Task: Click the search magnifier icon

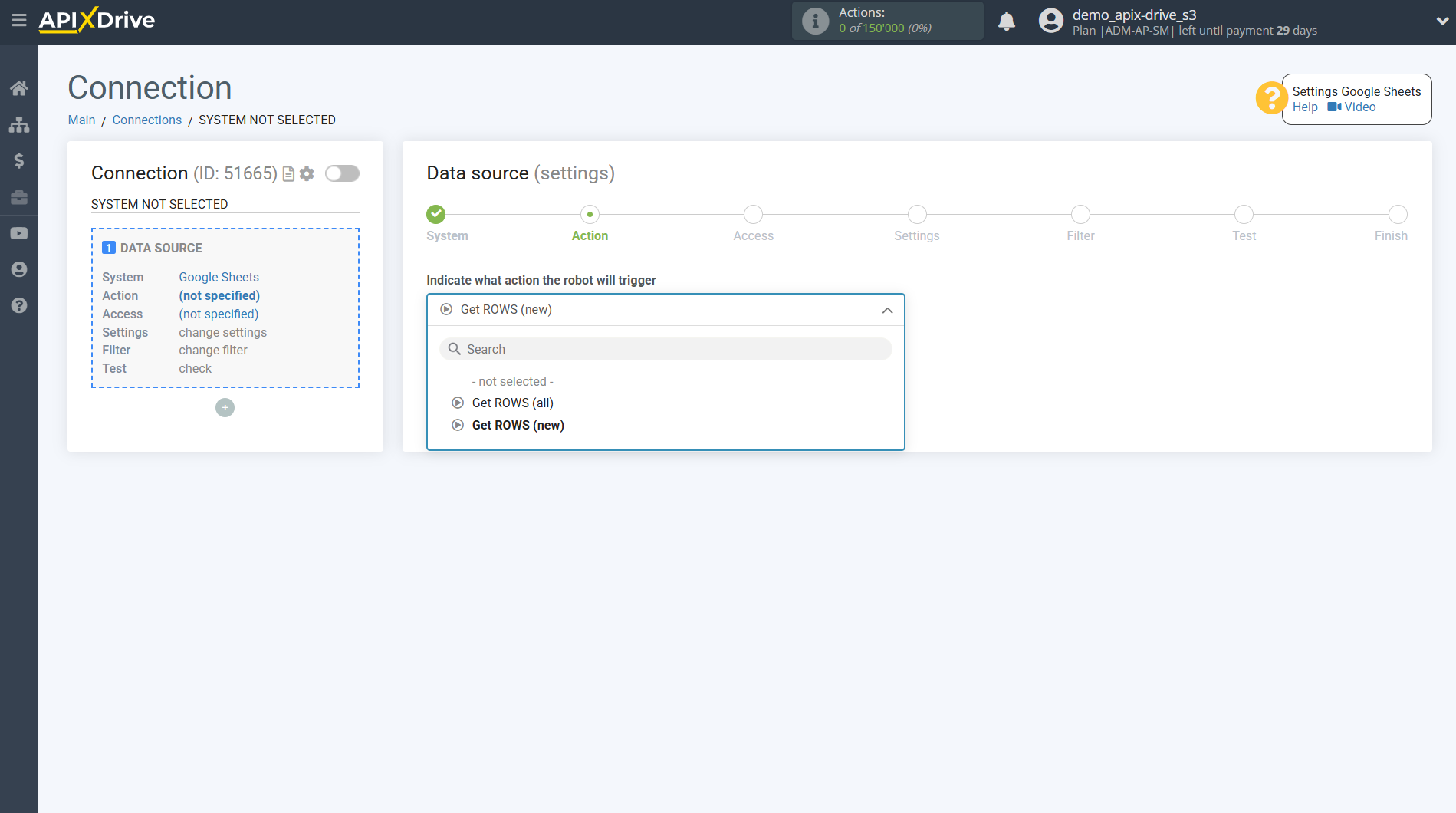Action: point(455,349)
